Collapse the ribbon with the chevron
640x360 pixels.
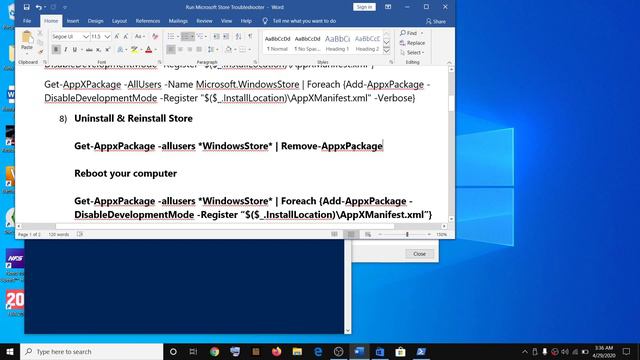coord(449,62)
